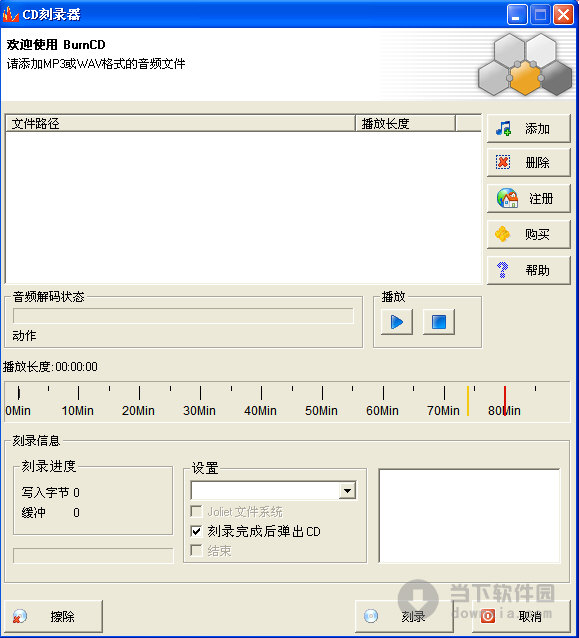Click the BurnCD flame icon in title bar
579x638 pixels.
coord(11,14)
